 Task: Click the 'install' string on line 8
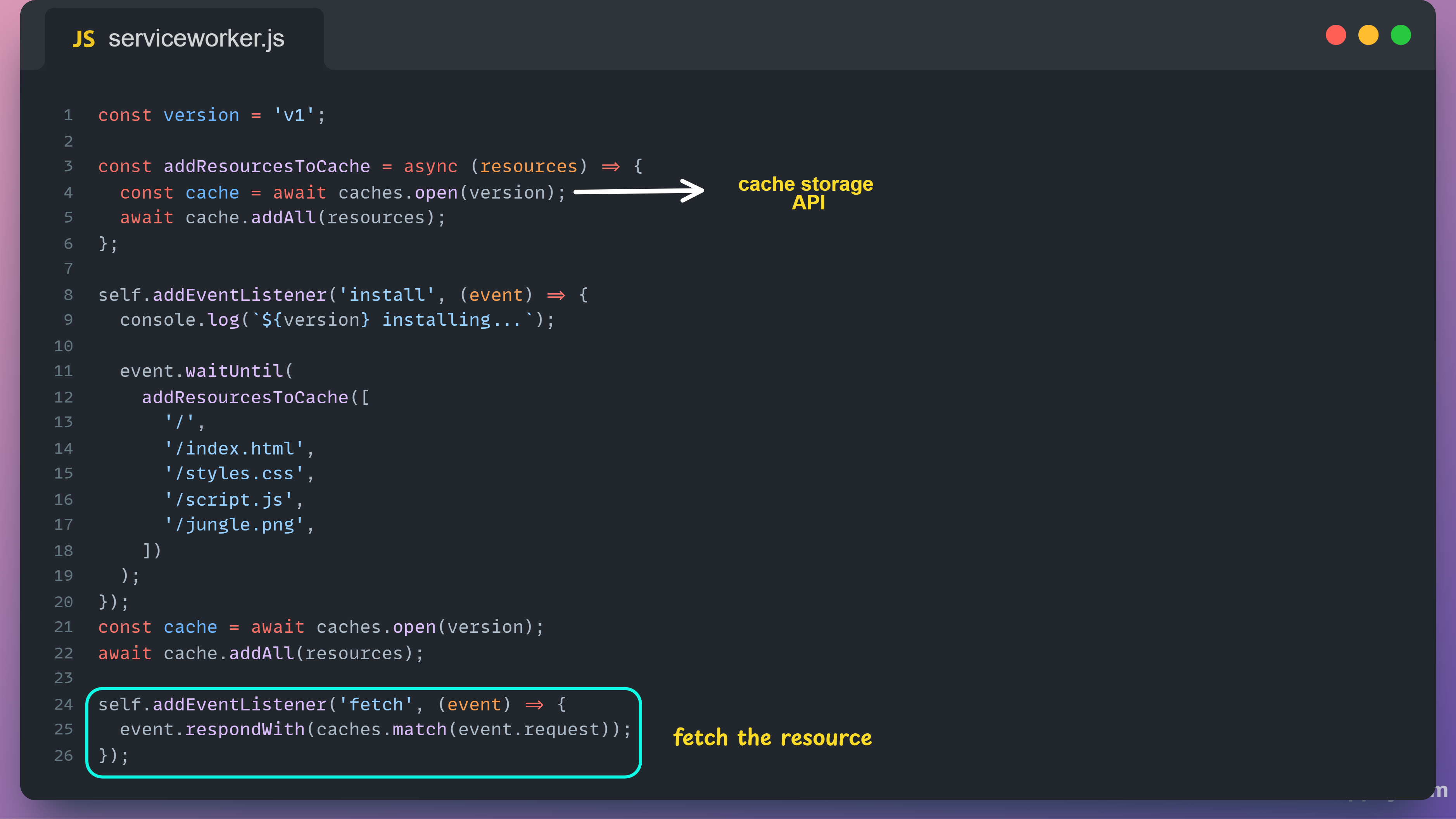coord(387,295)
